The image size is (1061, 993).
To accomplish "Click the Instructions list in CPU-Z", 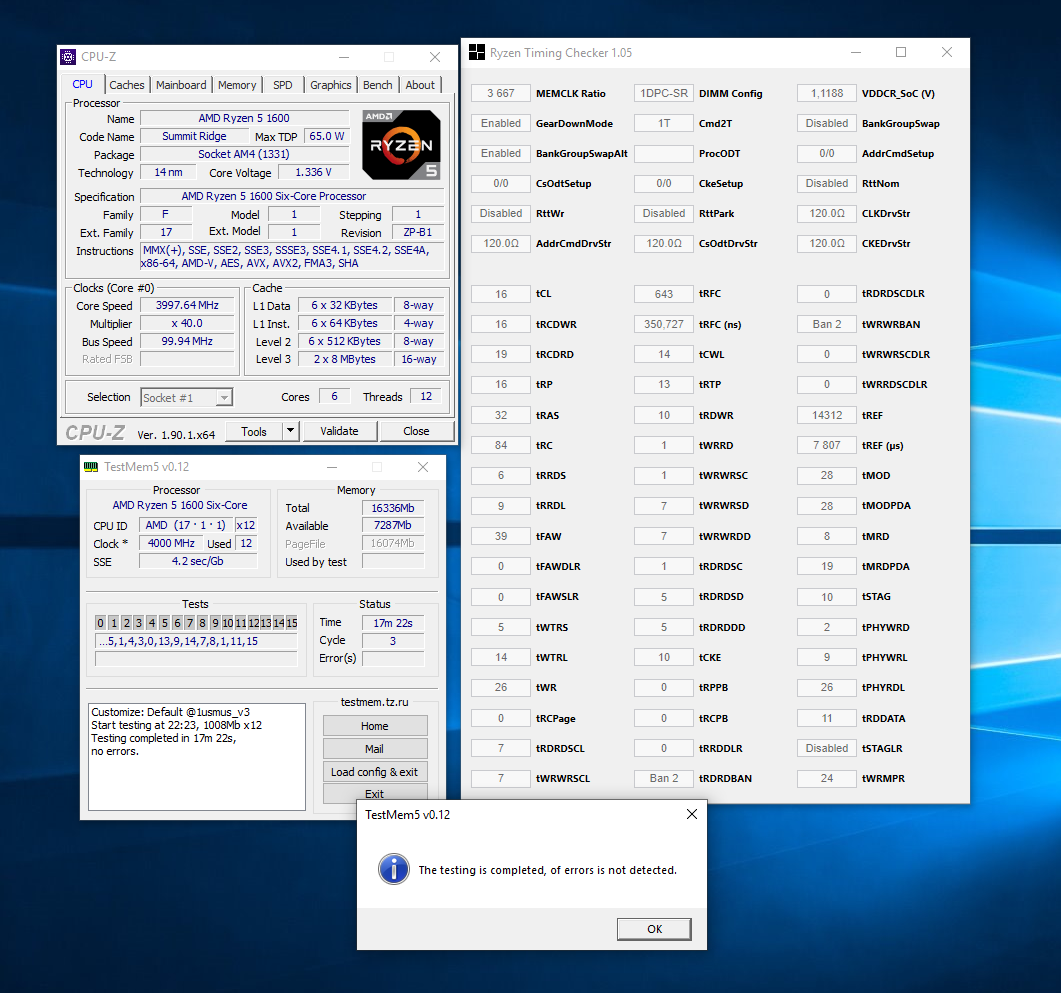I will point(292,256).
